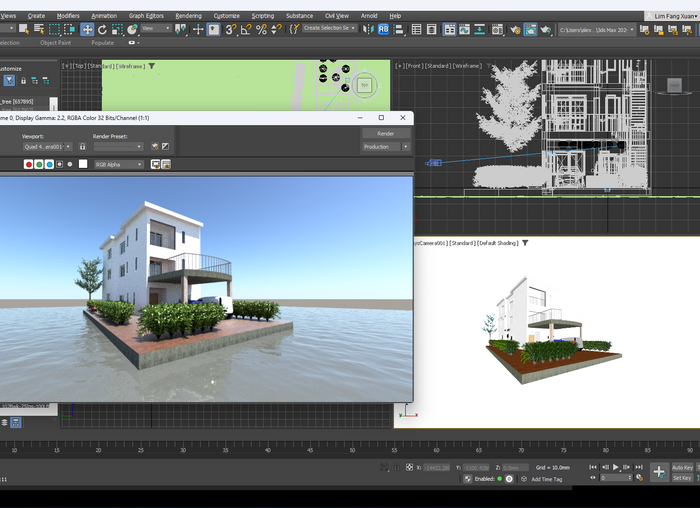Toggle red channel in frame window
The height and width of the screenshot is (508, 700).
coord(29,164)
